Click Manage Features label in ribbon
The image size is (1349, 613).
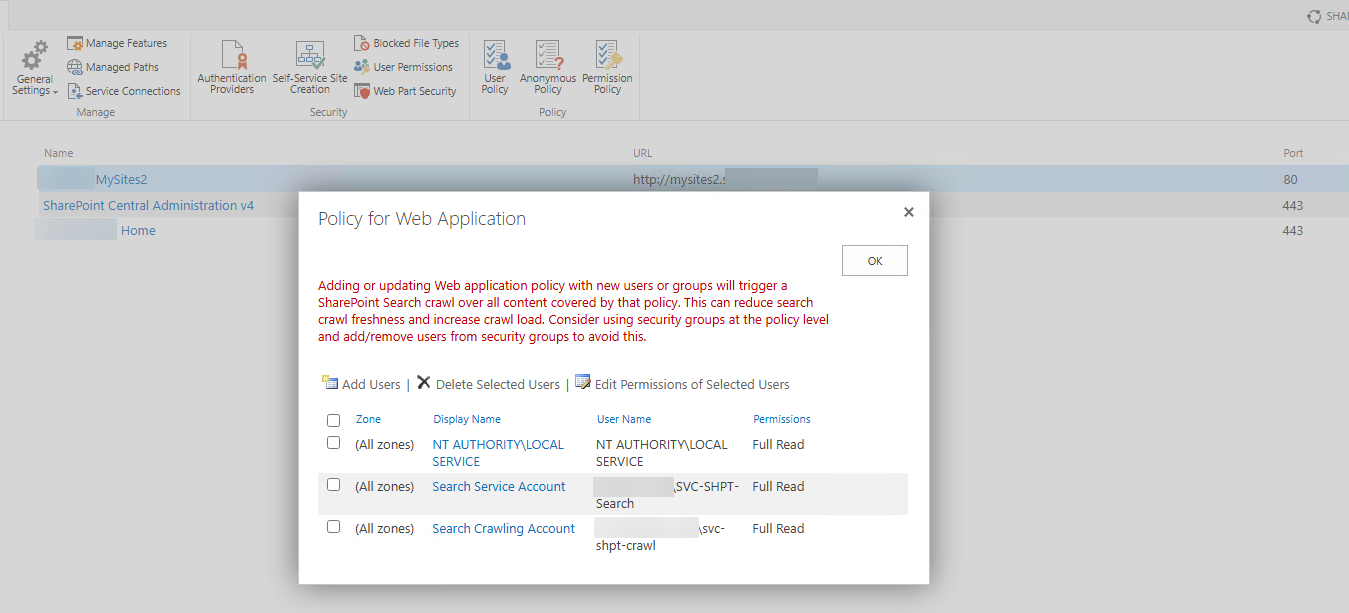tap(127, 44)
